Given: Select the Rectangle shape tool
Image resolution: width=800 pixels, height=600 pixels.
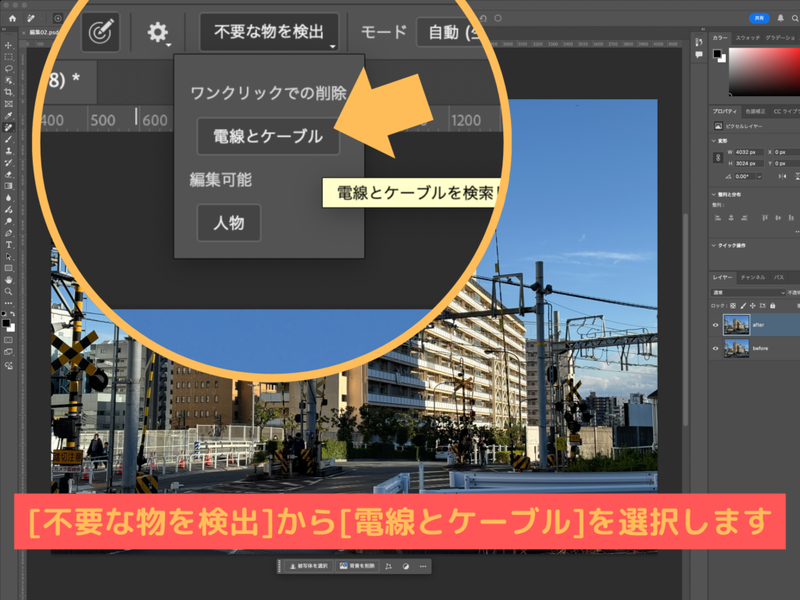Looking at the screenshot, I should pos(8,268).
